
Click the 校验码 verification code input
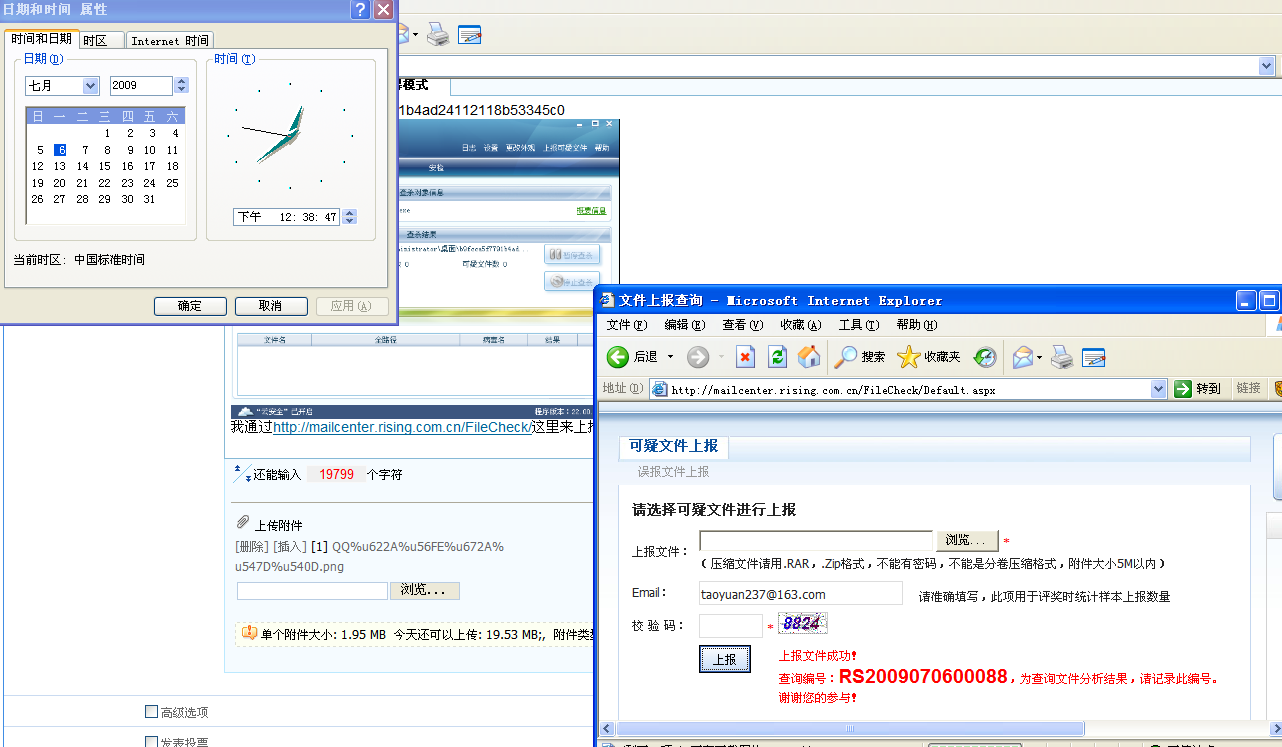coord(731,626)
